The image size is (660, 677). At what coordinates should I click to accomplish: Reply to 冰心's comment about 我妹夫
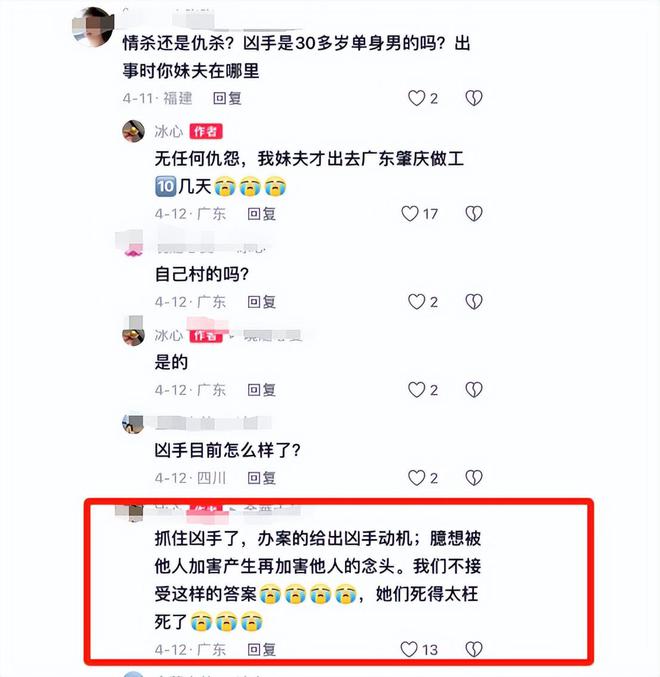(x=262, y=214)
